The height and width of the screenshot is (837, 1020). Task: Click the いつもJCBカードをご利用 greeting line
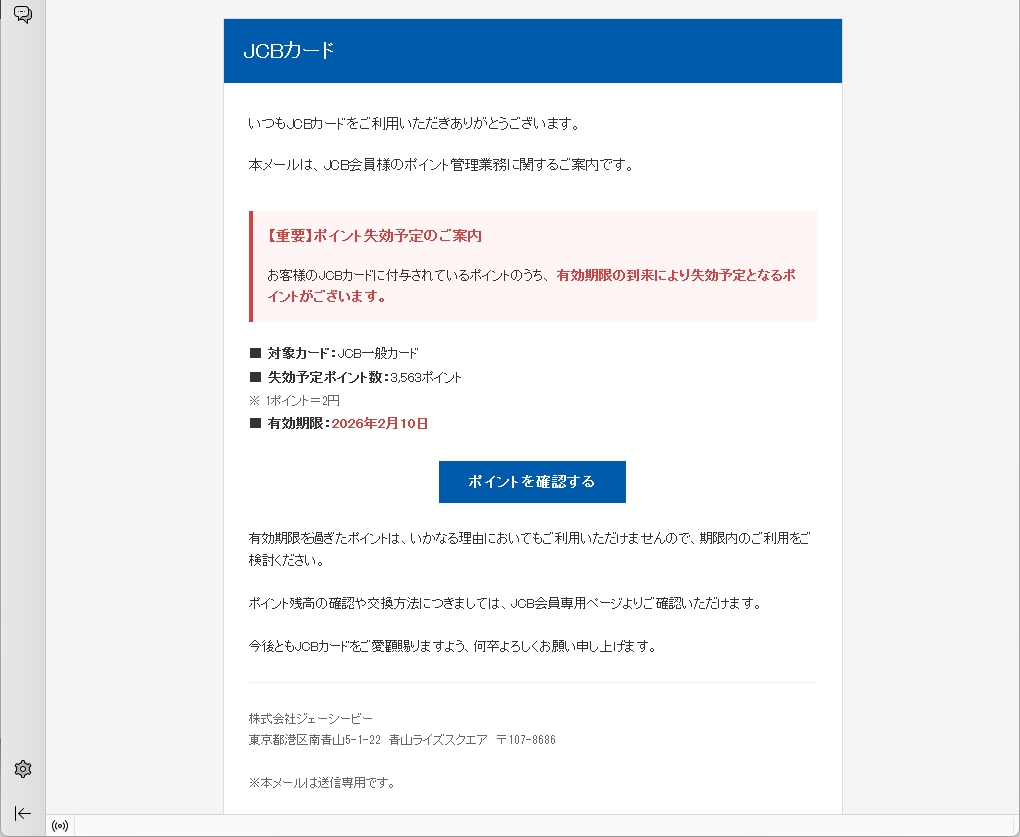(x=414, y=124)
